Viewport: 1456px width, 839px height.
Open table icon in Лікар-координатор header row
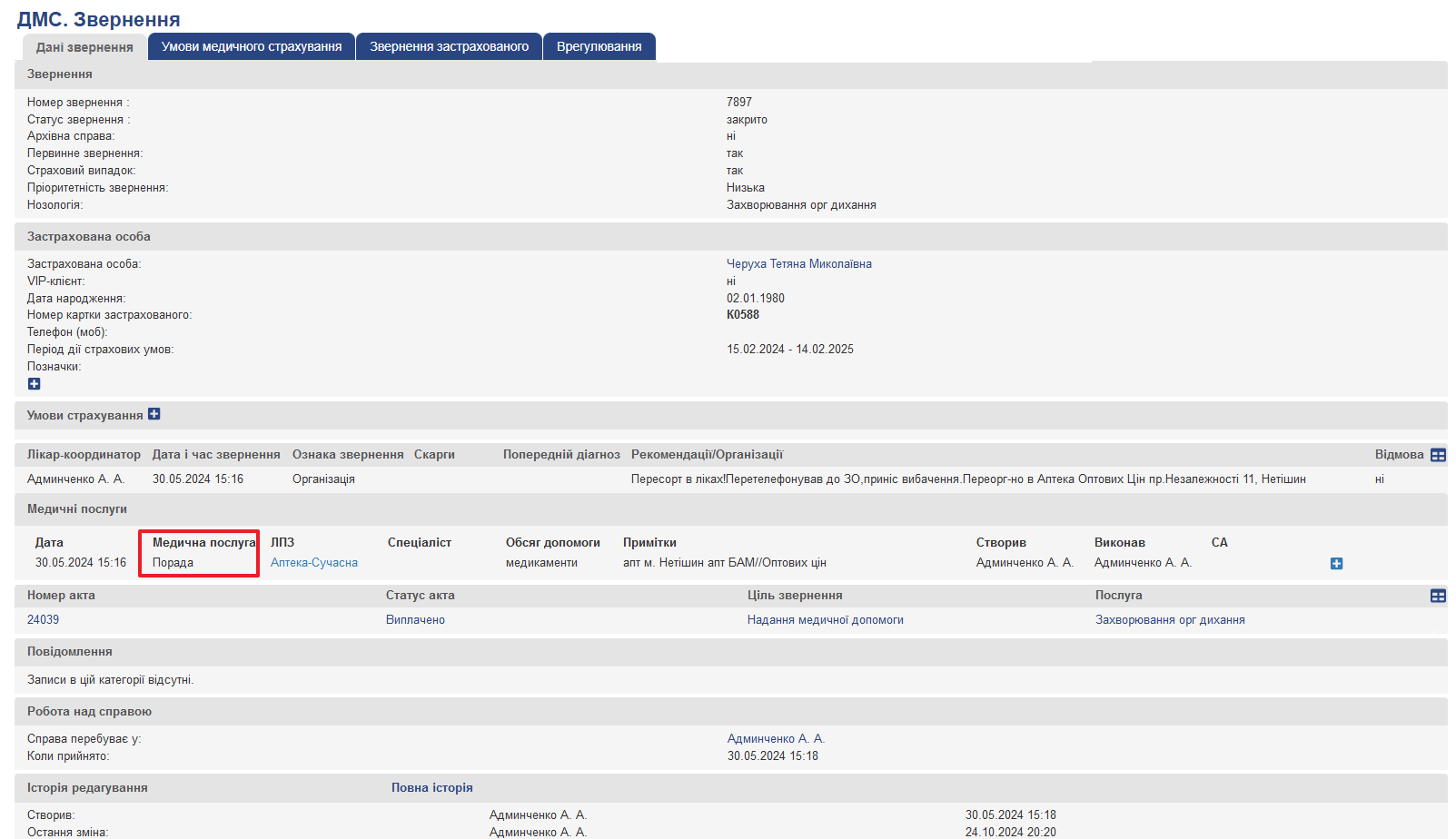1438,455
